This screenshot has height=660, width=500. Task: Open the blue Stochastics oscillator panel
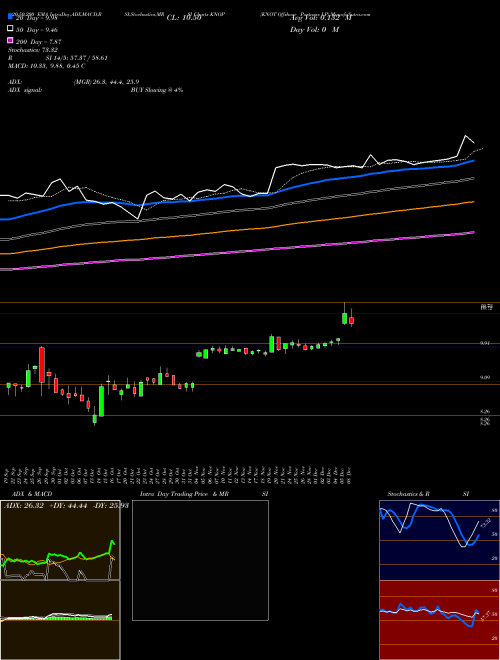(439, 540)
